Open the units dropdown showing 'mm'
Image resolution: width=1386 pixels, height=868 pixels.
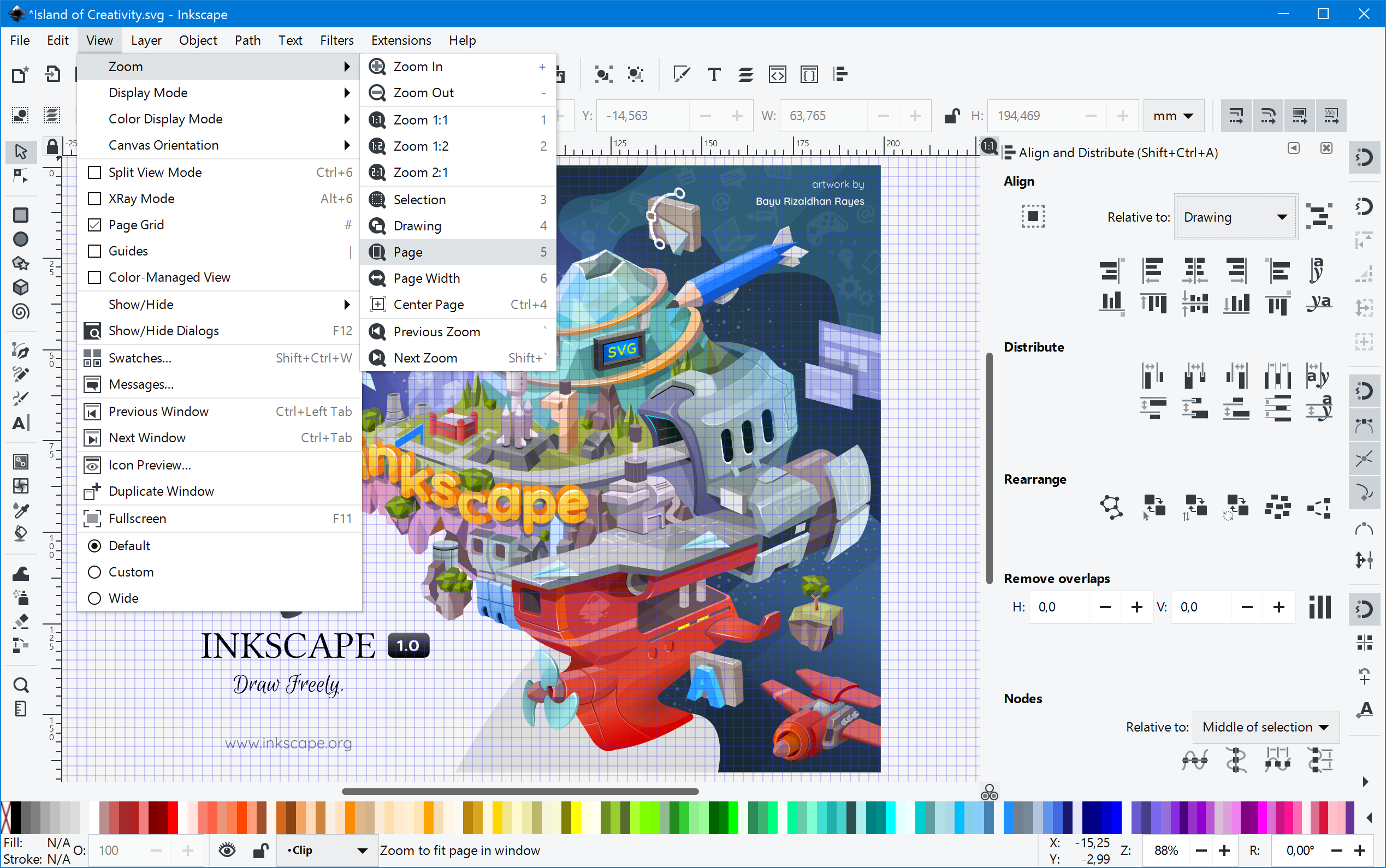tap(1172, 115)
